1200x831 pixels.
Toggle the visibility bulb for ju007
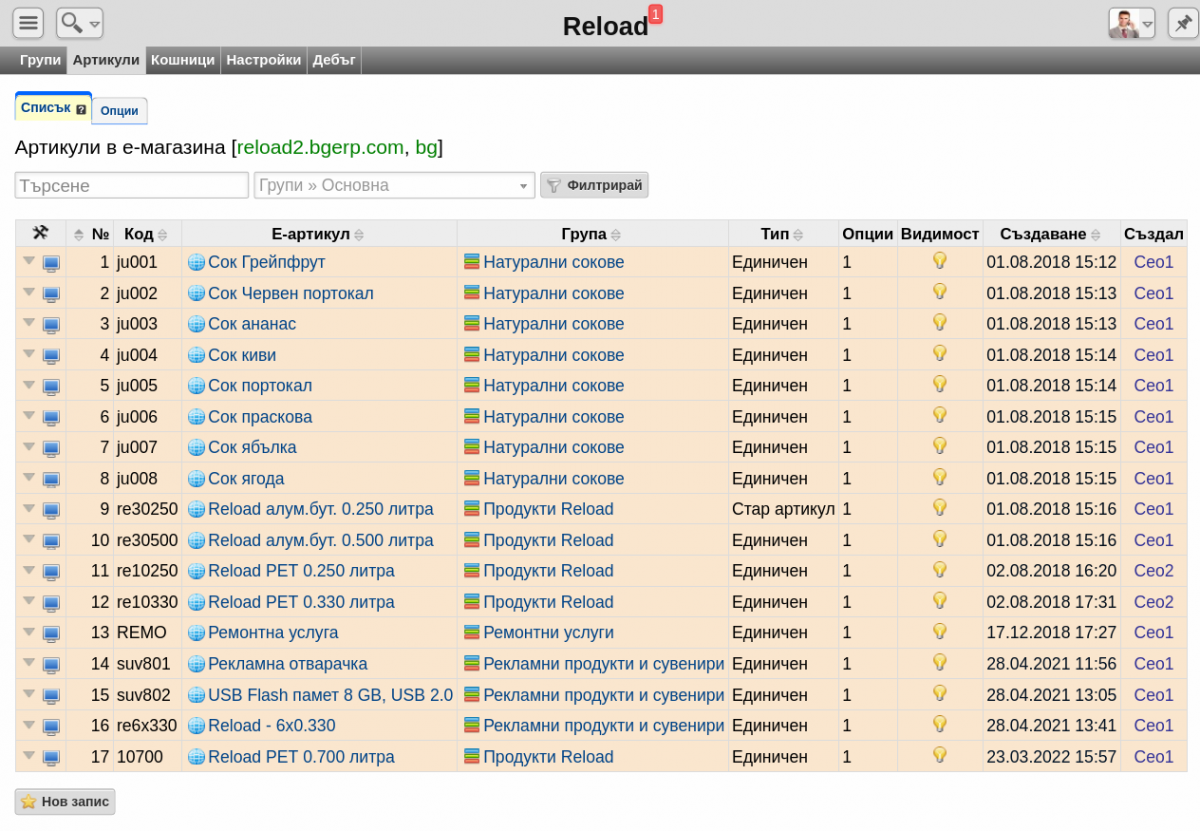(939, 446)
